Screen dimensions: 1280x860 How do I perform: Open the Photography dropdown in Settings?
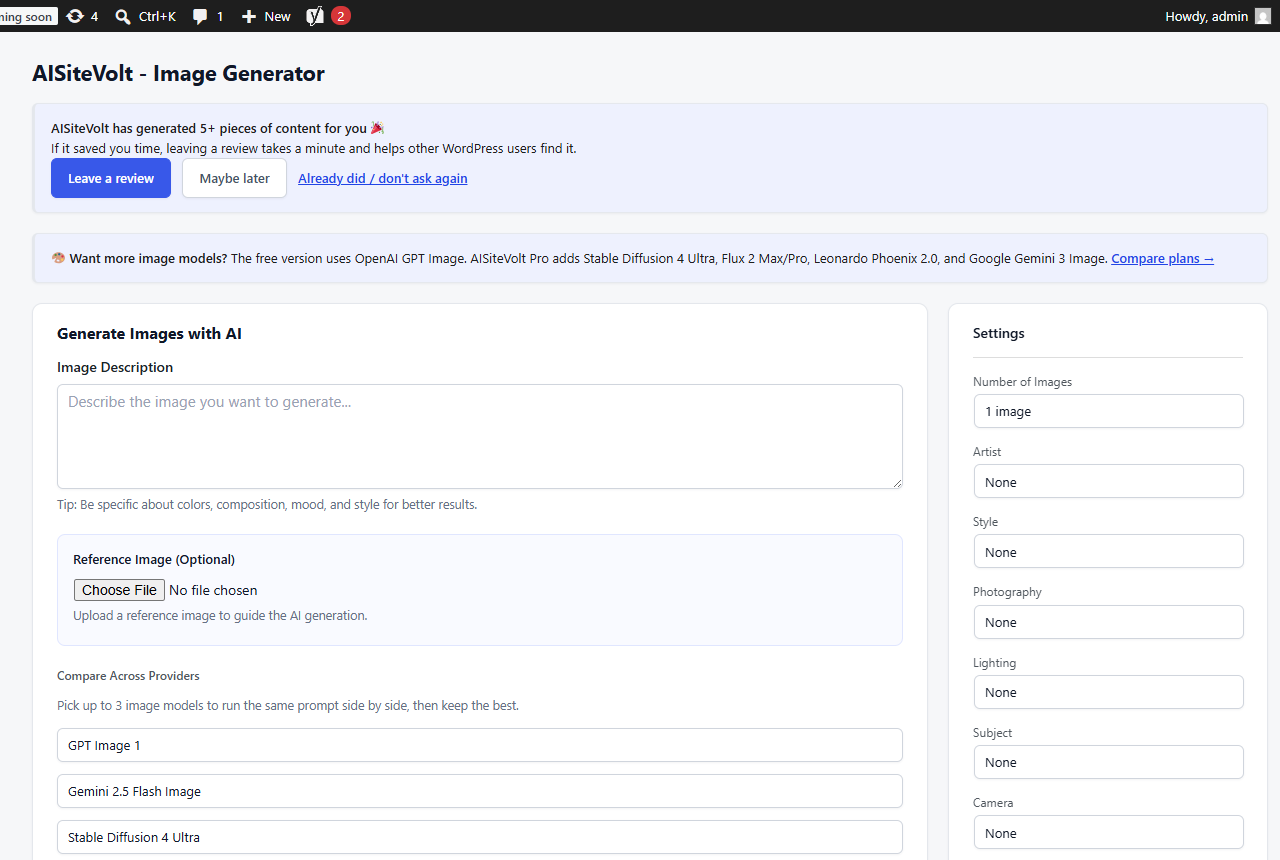point(1108,622)
